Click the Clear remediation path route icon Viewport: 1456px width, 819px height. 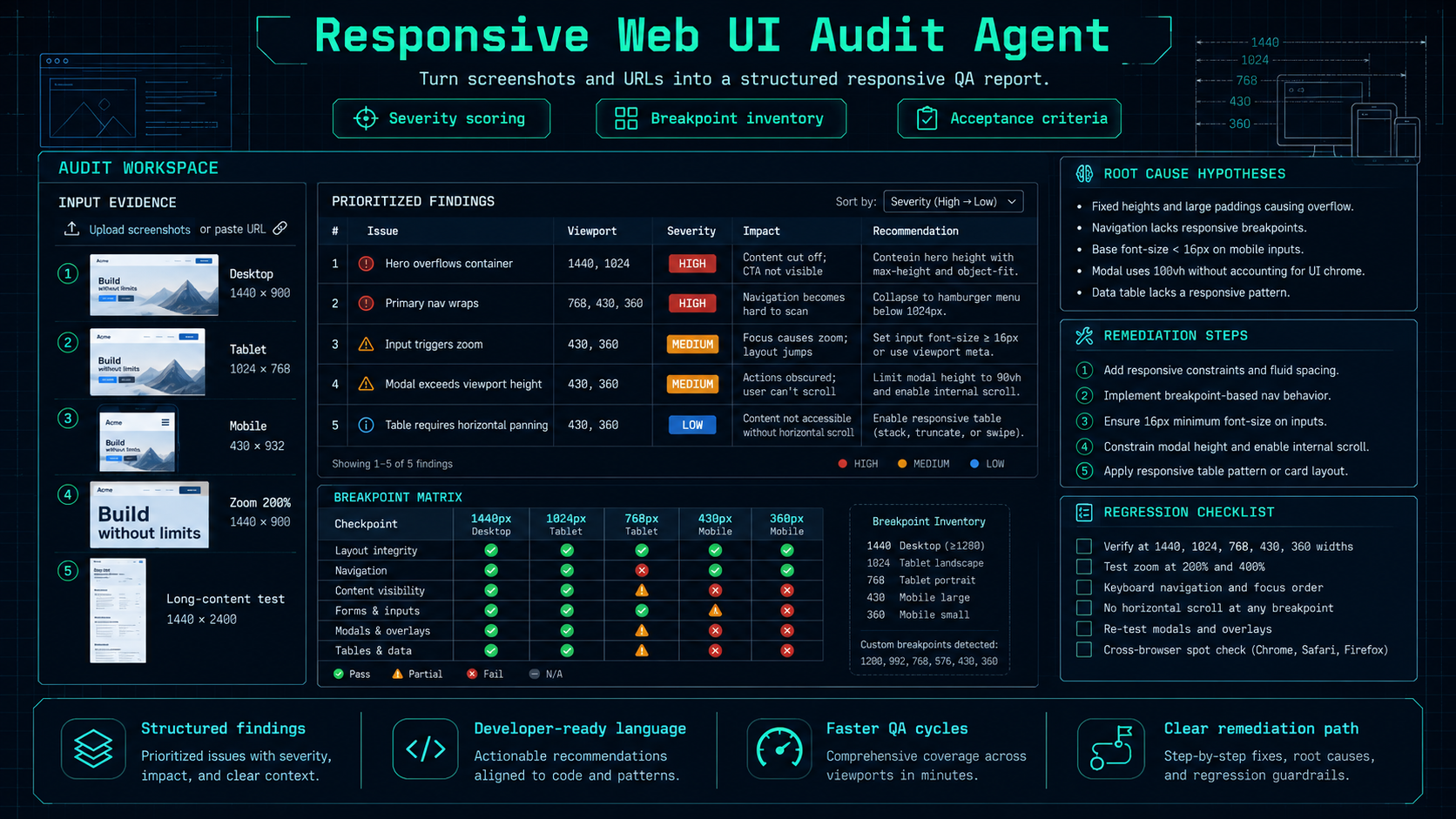[x=1111, y=749]
